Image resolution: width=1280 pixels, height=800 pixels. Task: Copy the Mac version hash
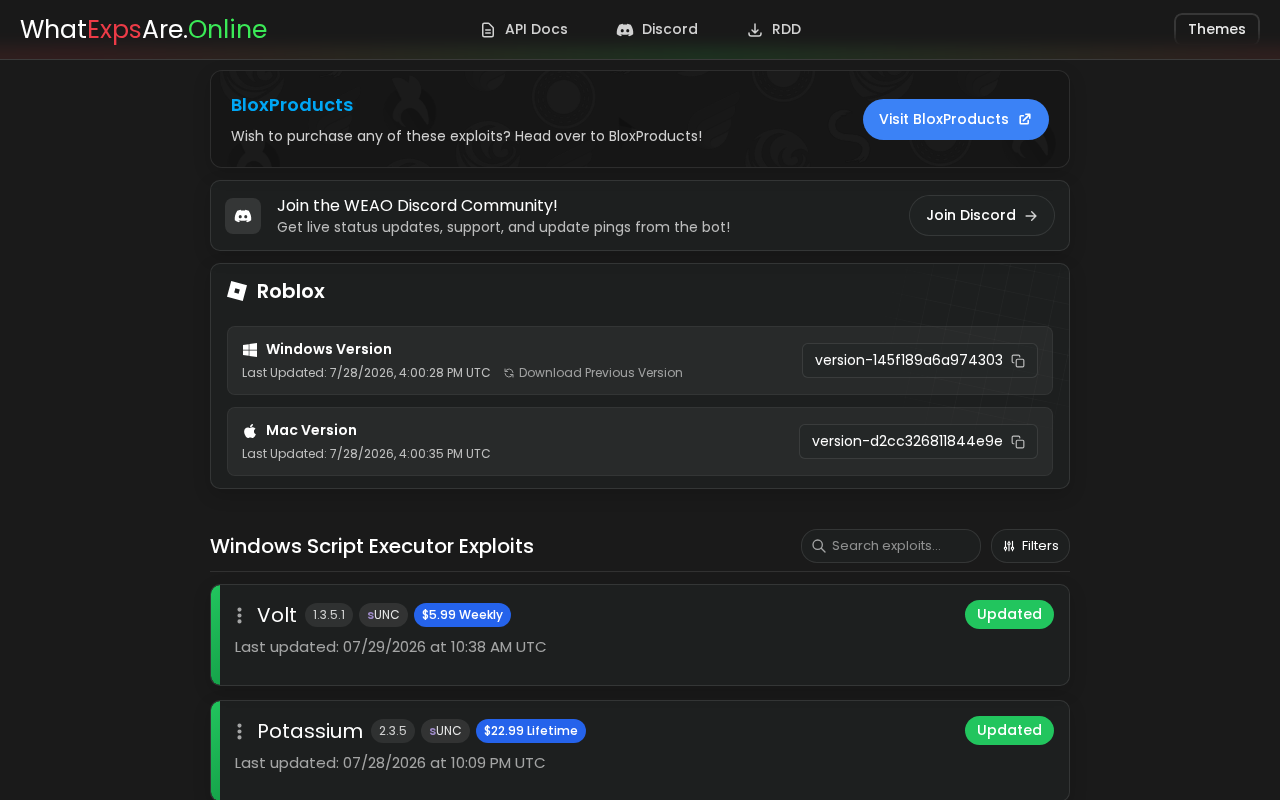coord(1018,442)
